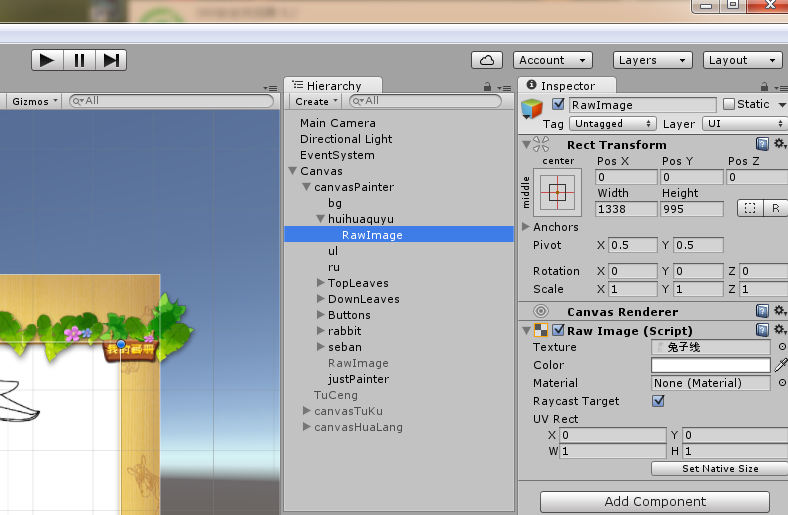
Task: Switch to the Inspector tab
Action: coord(566,85)
